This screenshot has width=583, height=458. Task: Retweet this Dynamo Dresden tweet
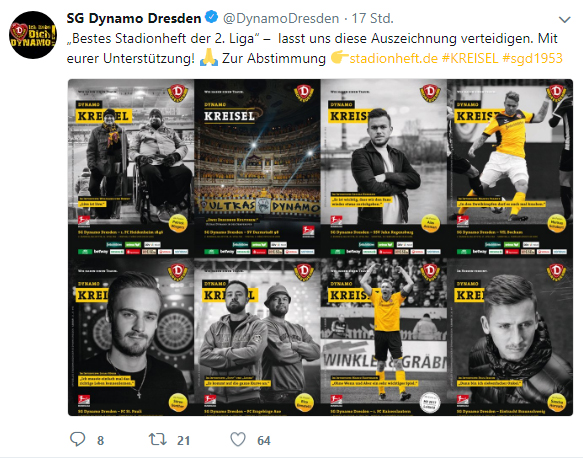[158, 439]
